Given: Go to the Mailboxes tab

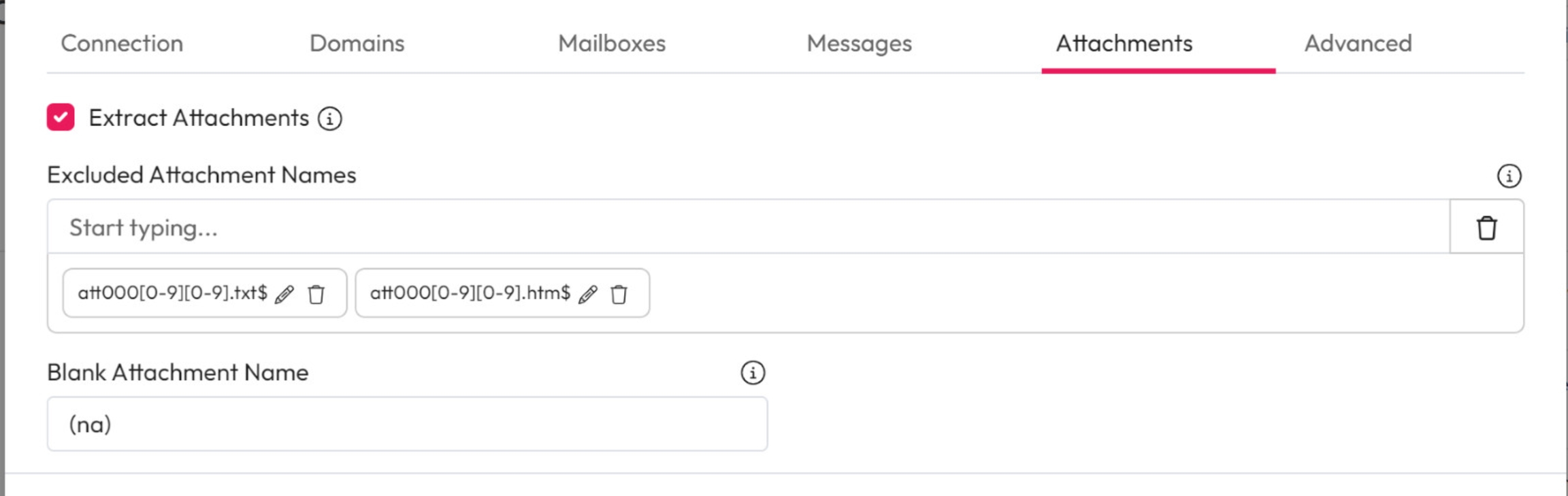Looking at the screenshot, I should click(x=611, y=44).
